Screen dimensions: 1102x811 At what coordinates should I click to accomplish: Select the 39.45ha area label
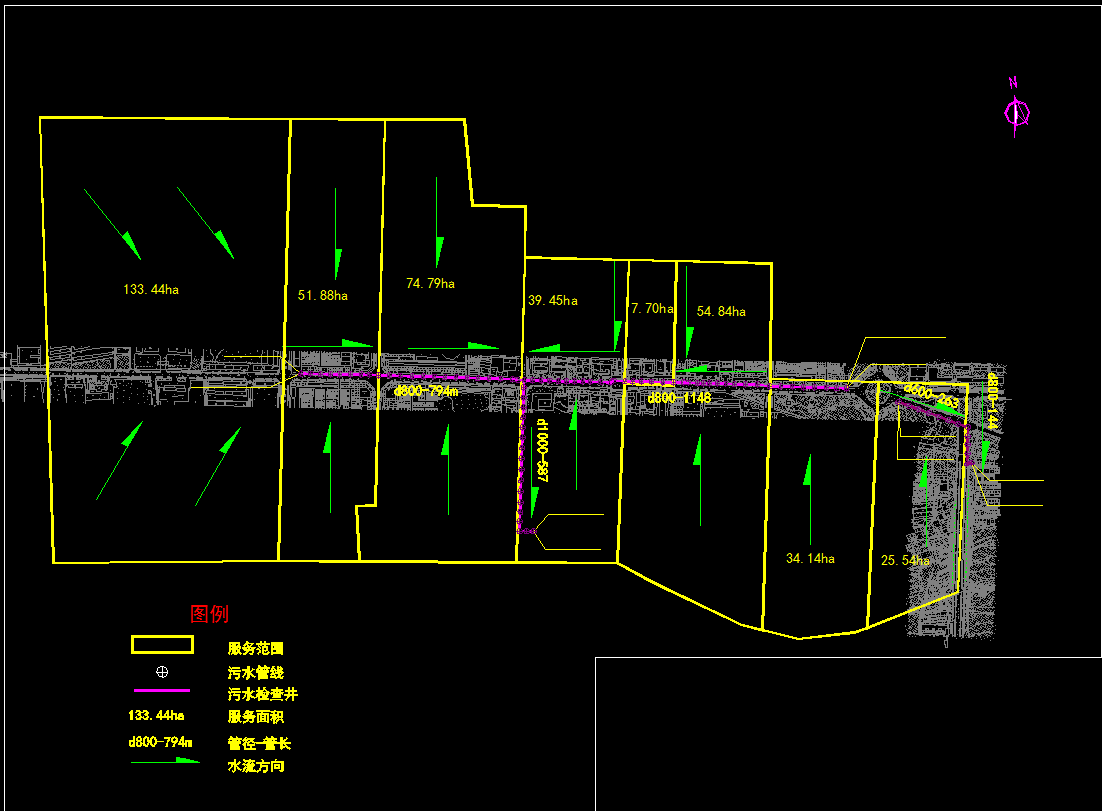coord(553,301)
